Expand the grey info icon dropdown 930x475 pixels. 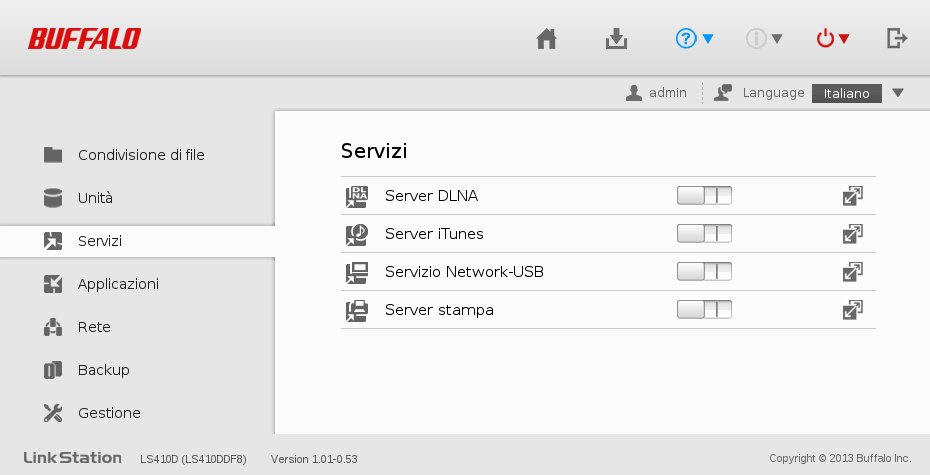764,39
